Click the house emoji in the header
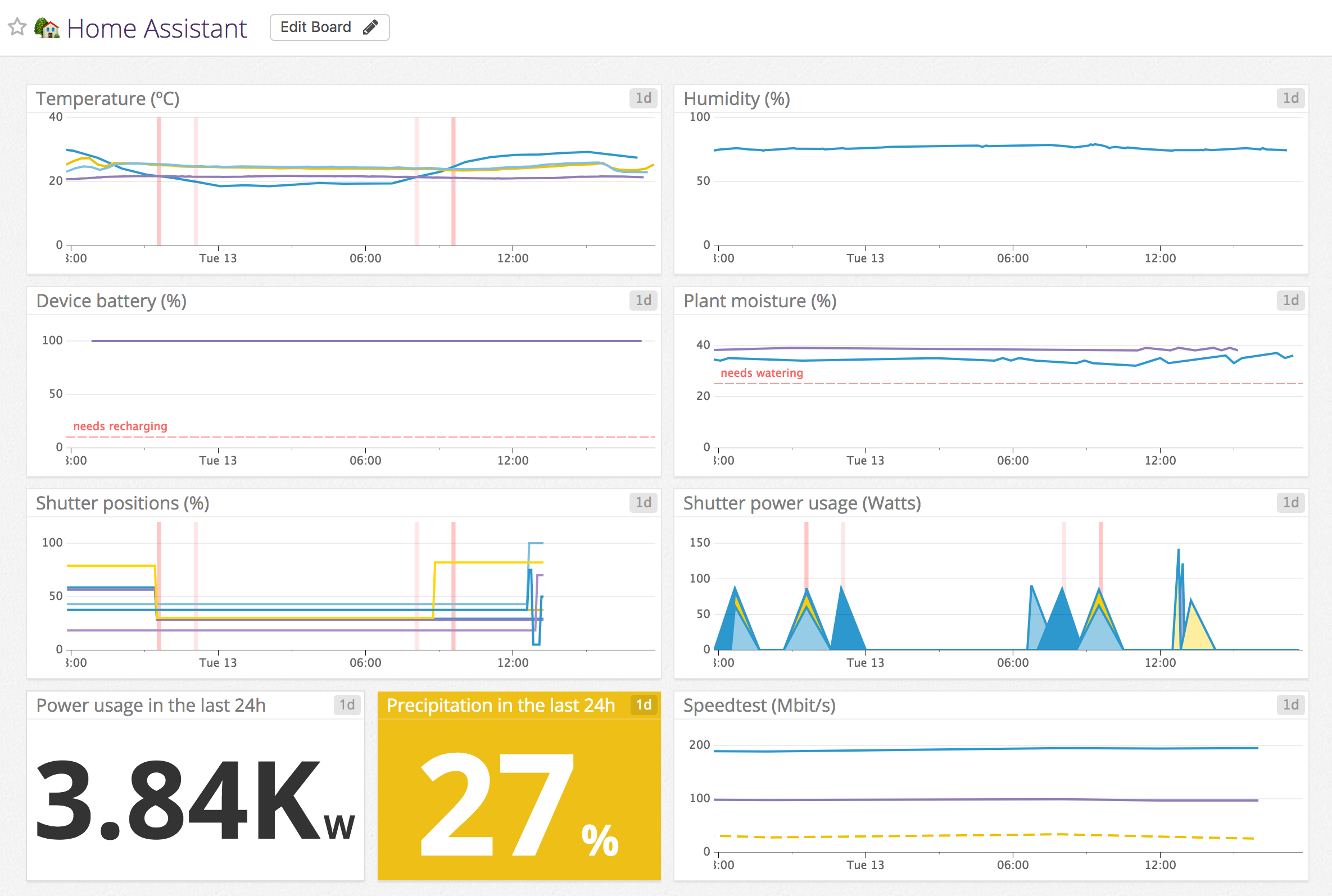 [x=48, y=27]
